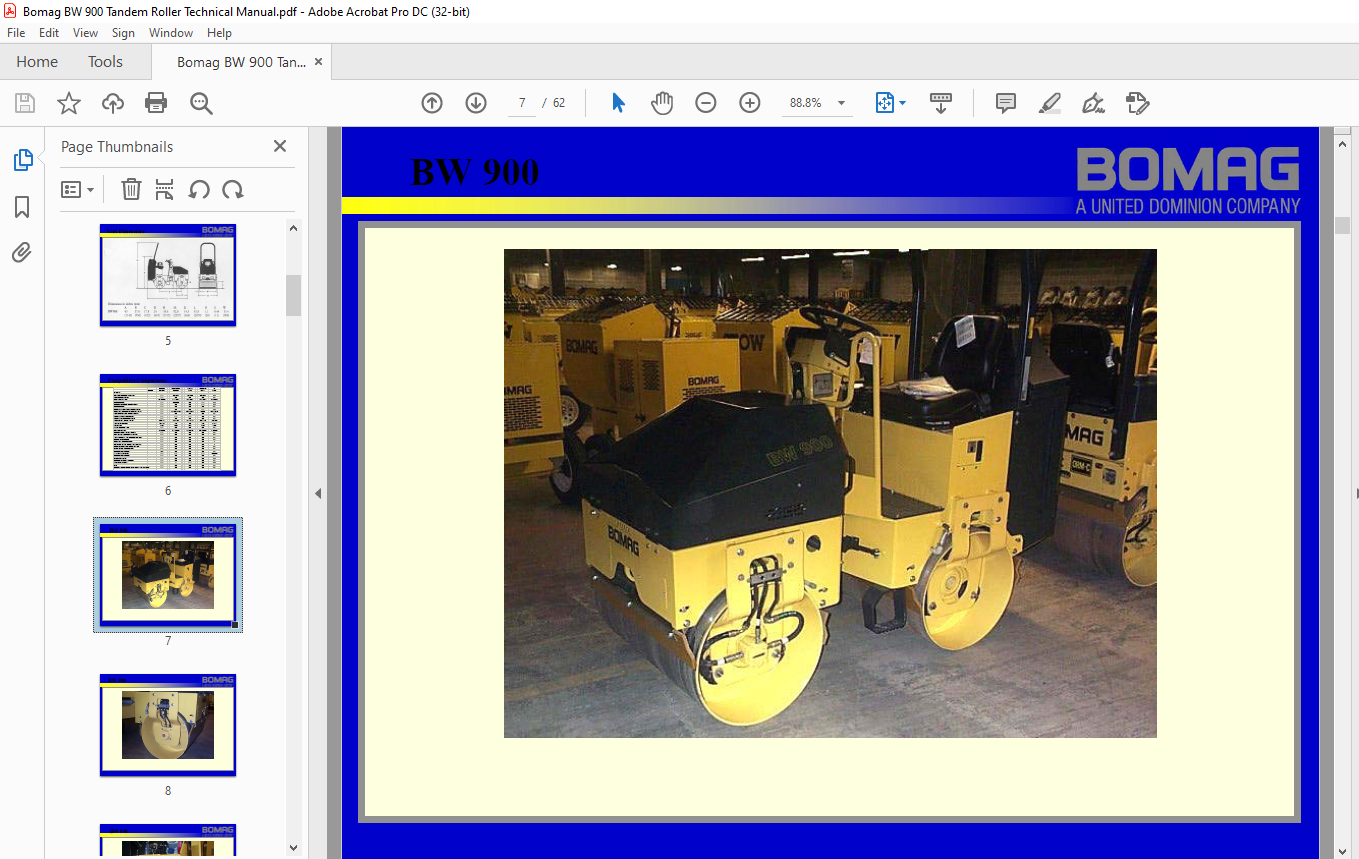The width and height of the screenshot is (1359, 859).
Task: Click the document vertical scrollbar thumb
Action: click(x=1343, y=225)
